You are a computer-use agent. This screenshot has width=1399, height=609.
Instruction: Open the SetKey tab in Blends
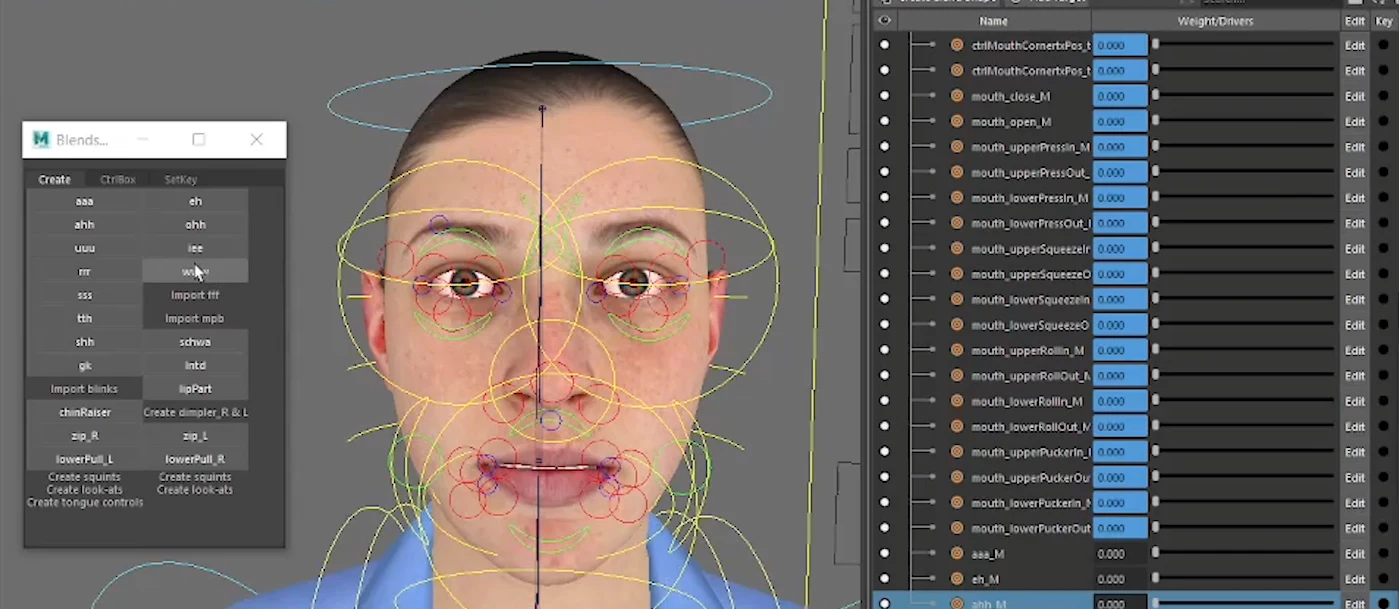(x=181, y=180)
